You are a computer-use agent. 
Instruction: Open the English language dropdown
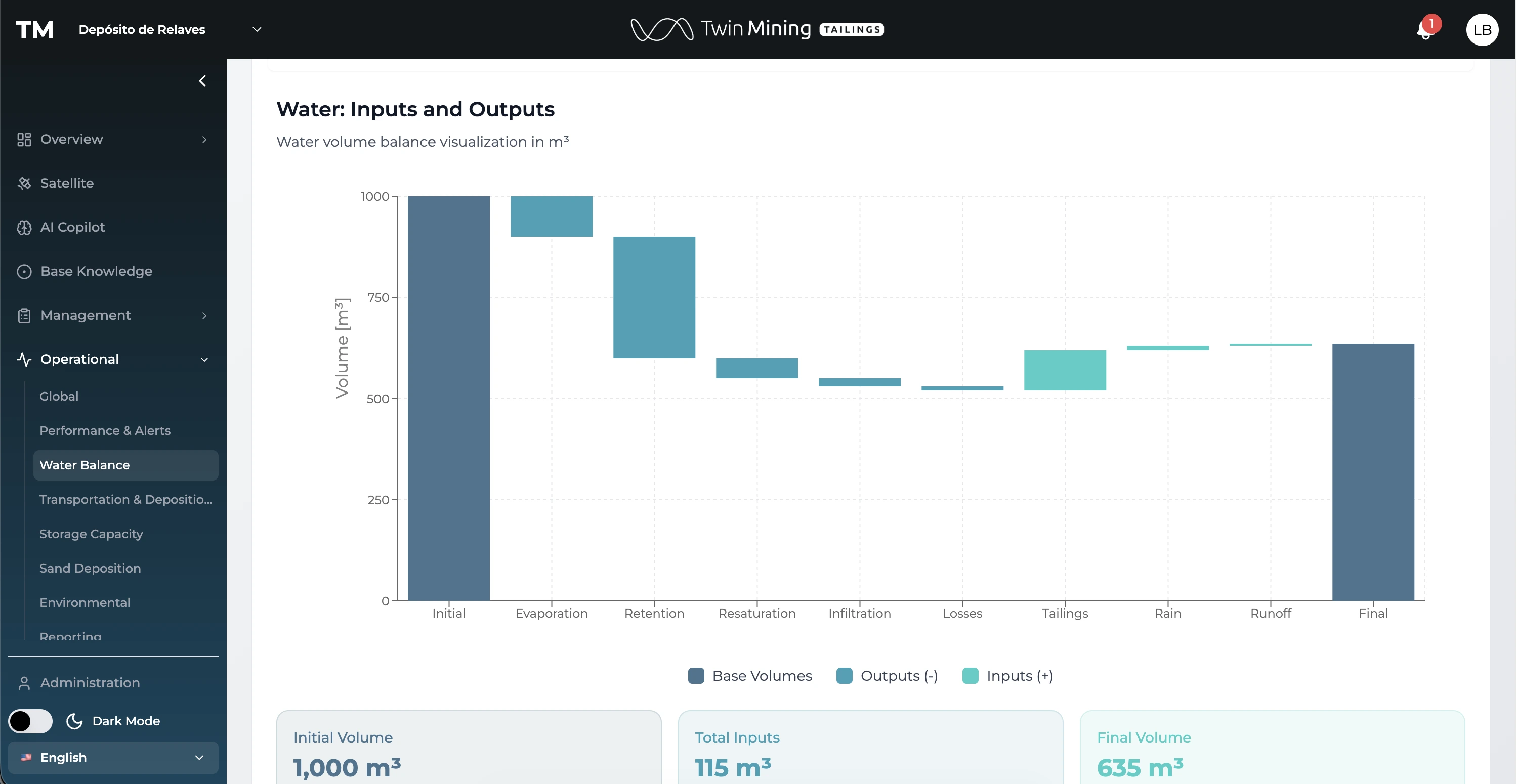tap(113, 758)
